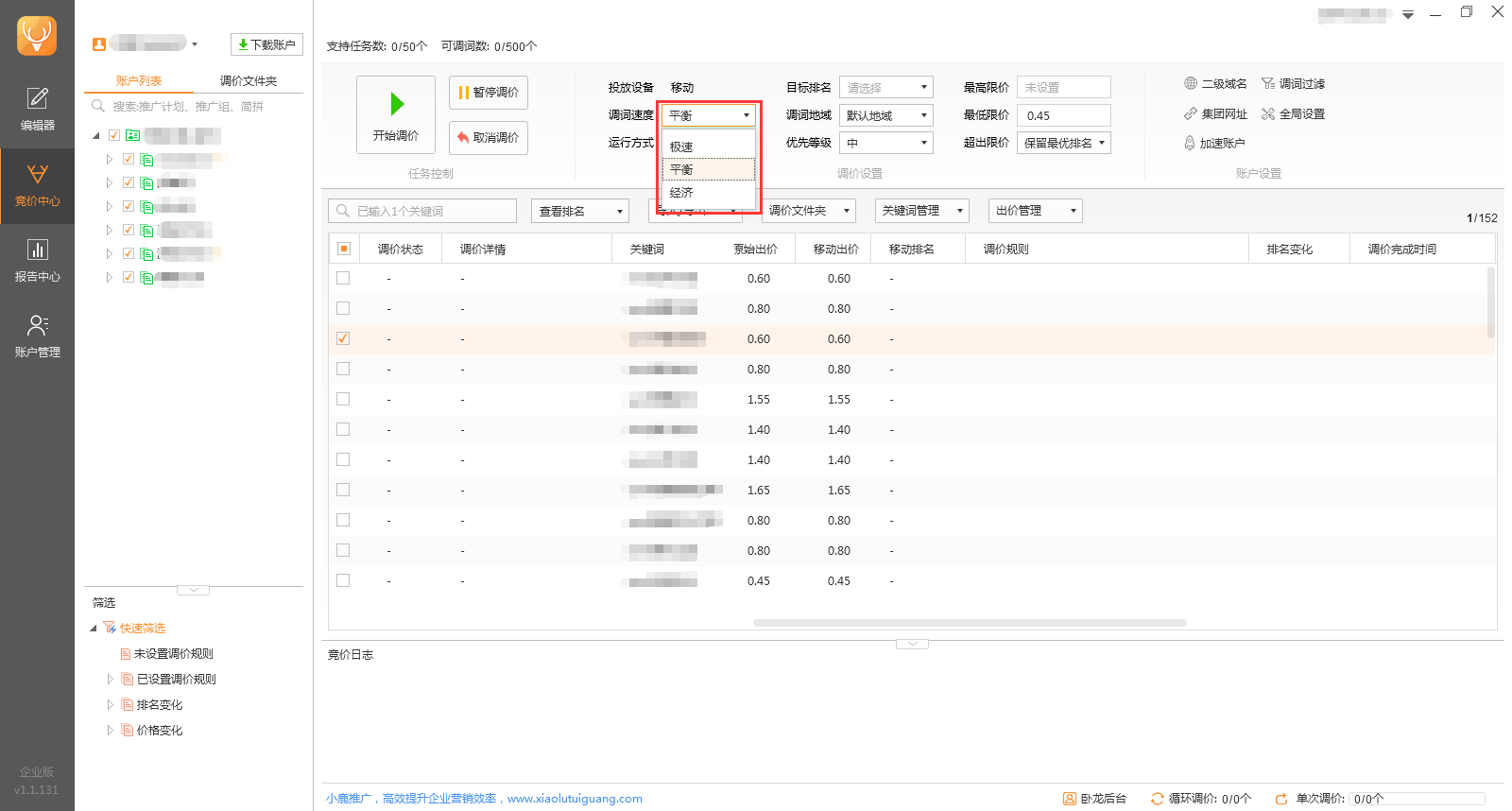
Task: Open the 出价管理 dropdown
Action: coord(1036,211)
